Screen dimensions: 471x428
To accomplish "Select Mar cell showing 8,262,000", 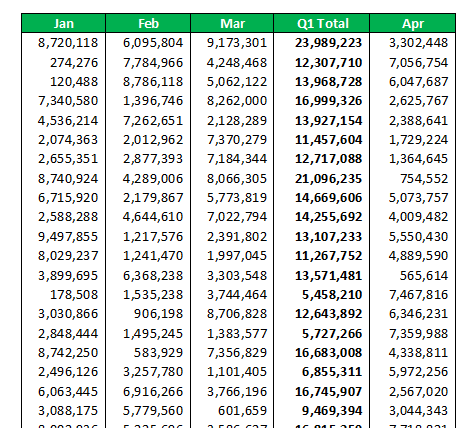I will point(232,101).
